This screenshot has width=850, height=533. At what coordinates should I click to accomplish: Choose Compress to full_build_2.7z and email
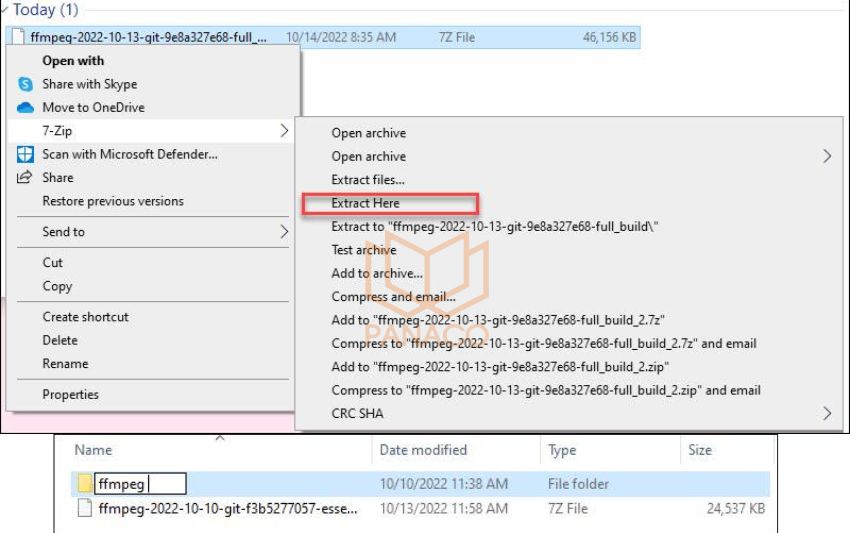(544, 343)
